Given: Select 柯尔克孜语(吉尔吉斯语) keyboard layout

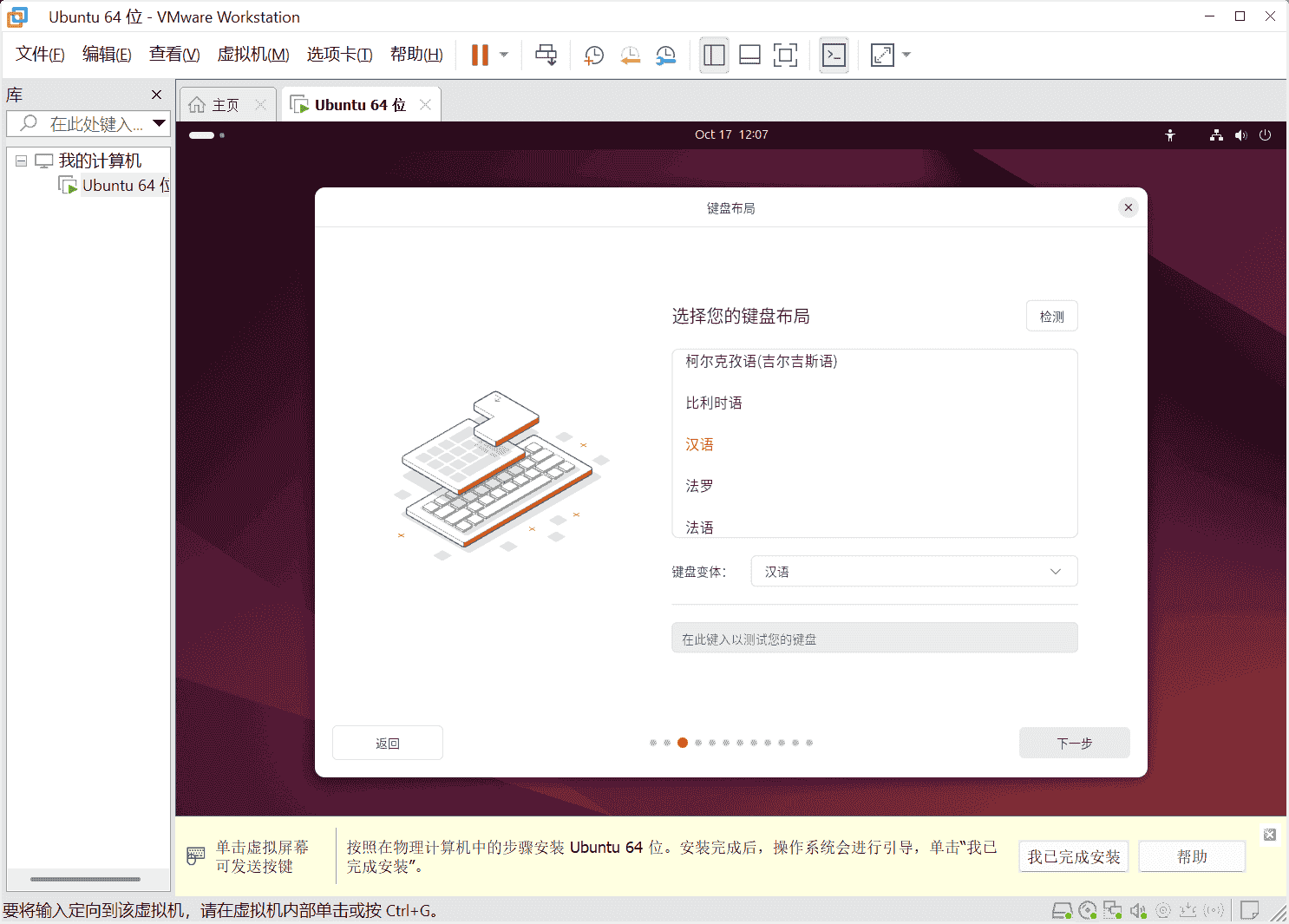Looking at the screenshot, I should (x=874, y=362).
